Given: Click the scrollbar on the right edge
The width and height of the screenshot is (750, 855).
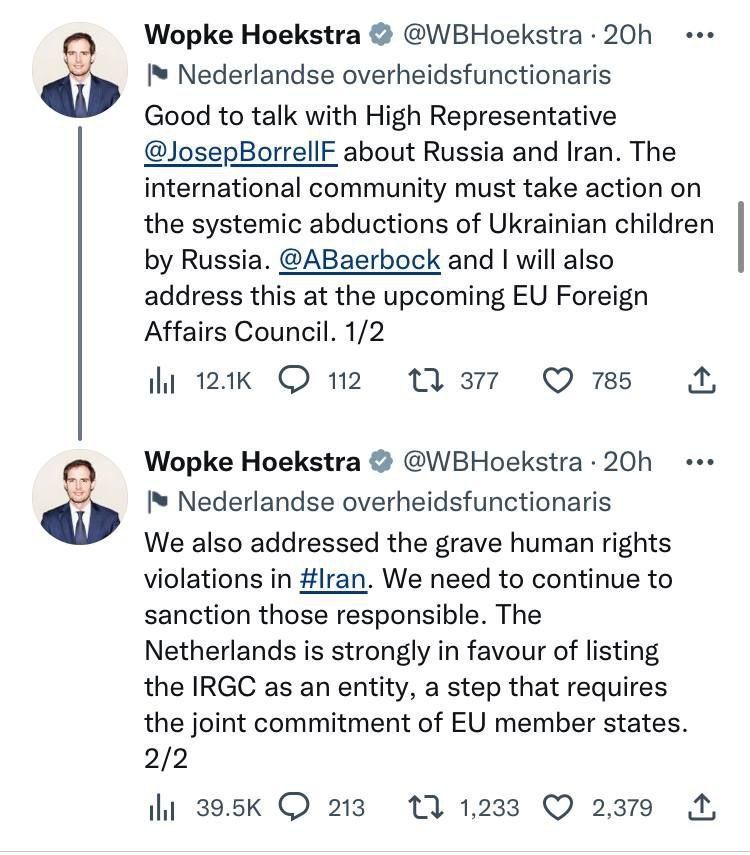Looking at the screenshot, I should (x=740, y=235).
